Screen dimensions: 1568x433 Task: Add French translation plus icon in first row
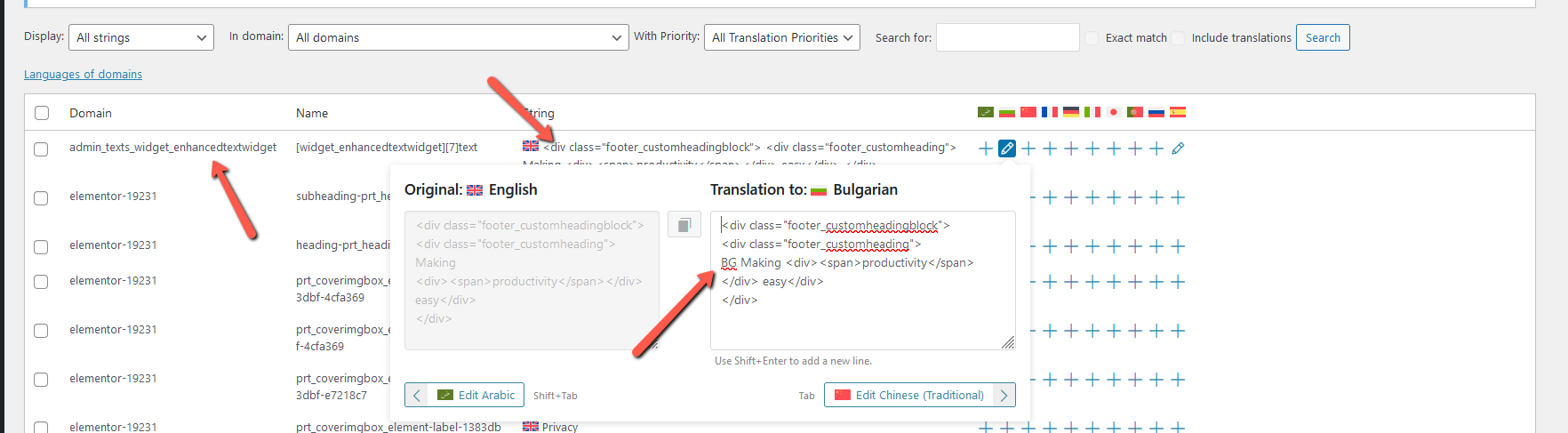[x=1050, y=148]
